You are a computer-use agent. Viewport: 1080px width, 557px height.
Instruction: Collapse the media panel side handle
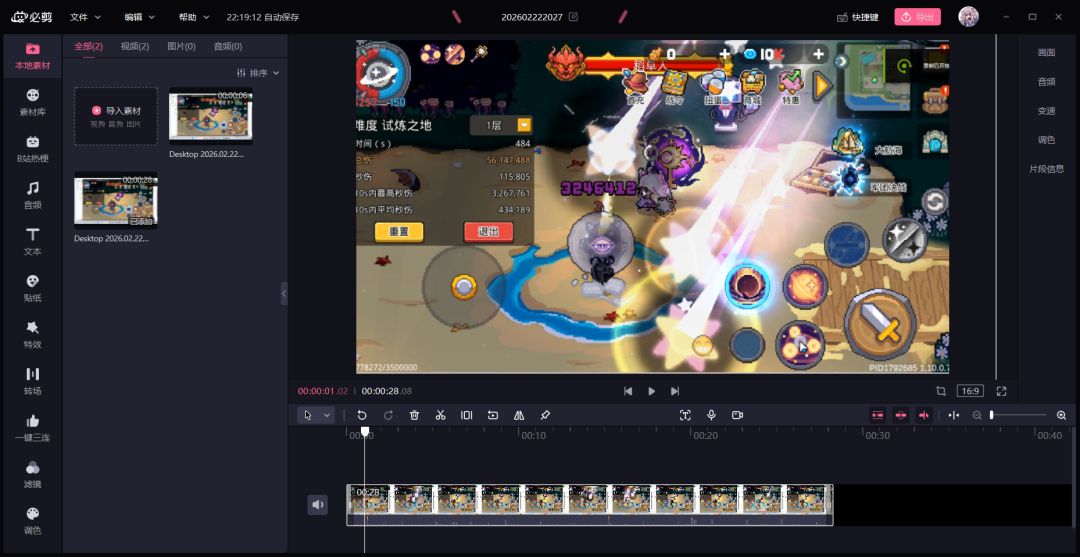284,293
